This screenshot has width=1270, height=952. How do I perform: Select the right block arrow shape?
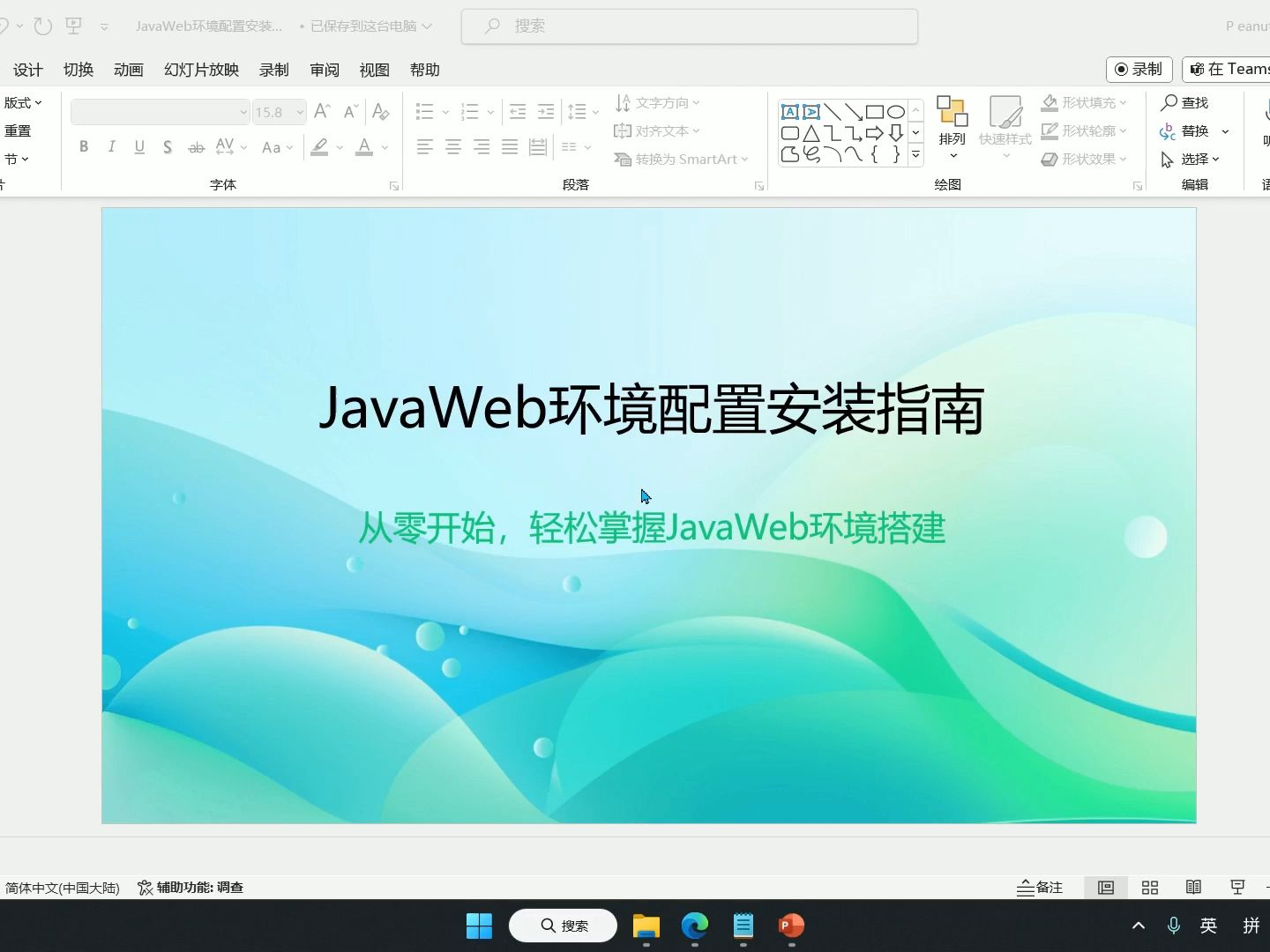pos(875,133)
